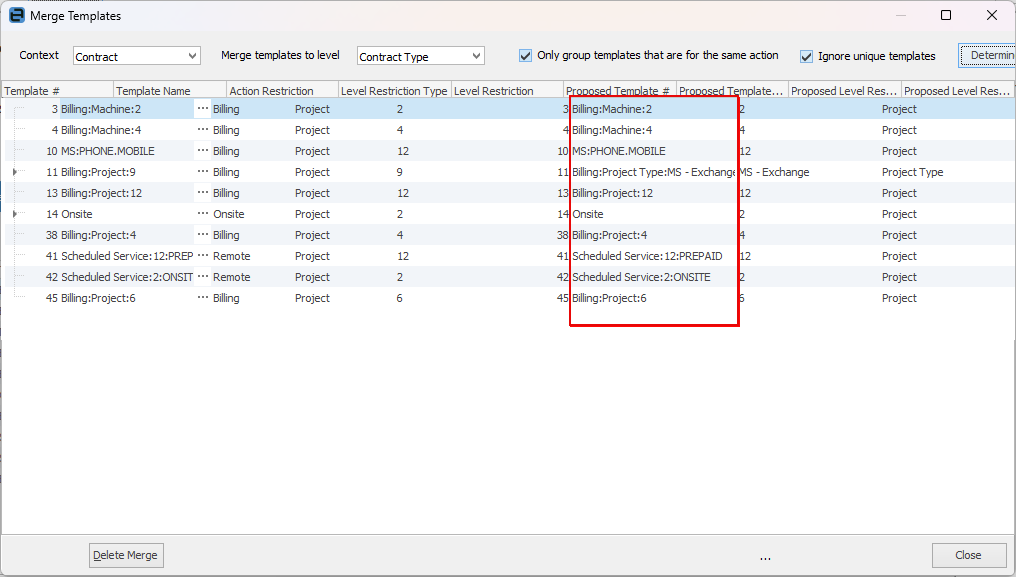
Task: Open ellipsis for MS:PHONE.MOBILE row
Action: [203, 151]
